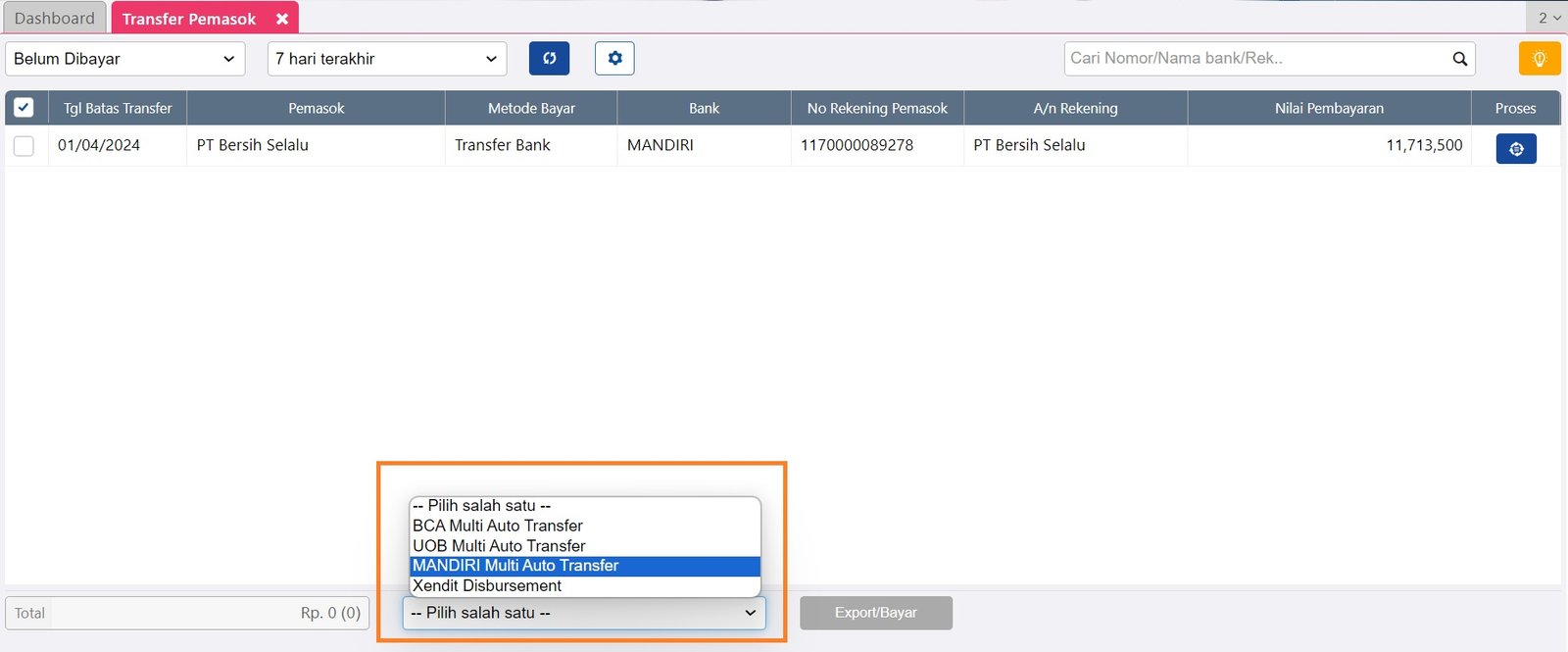Image resolution: width=1568 pixels, height=652 pixels.
Task: Click the Proses icon for PT Bersih Selalu
Action: click(x=1515, y=149)
